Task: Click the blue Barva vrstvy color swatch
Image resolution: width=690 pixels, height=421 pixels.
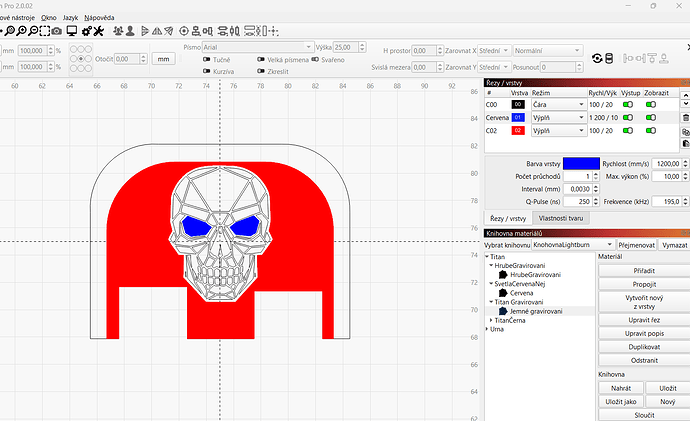Action: point(580,163)
